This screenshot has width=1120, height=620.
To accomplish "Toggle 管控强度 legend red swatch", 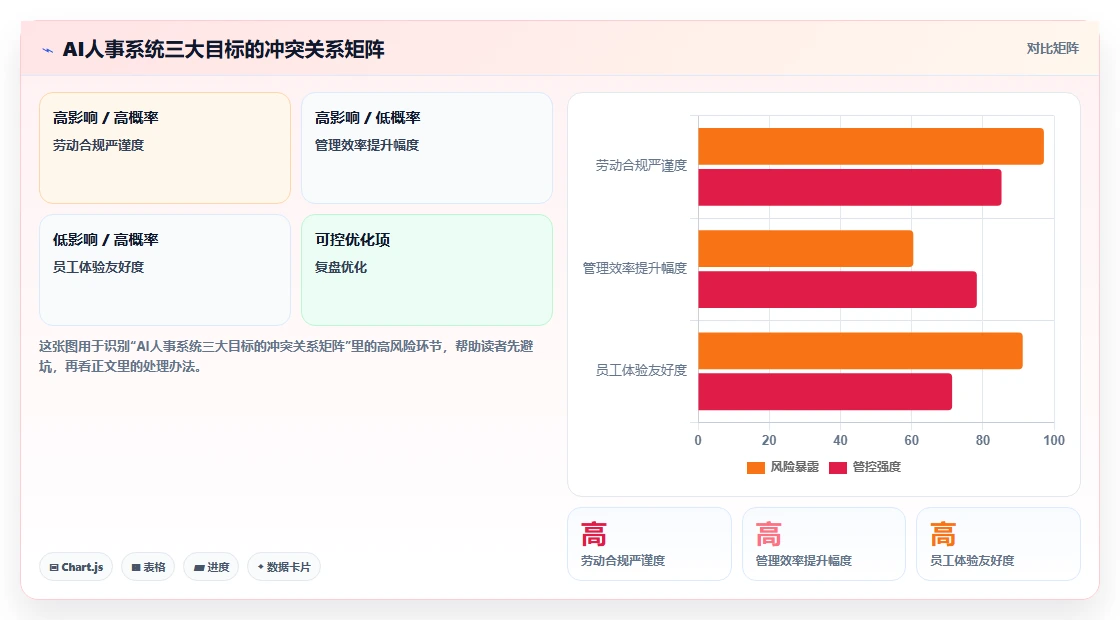I will point(838,468).
